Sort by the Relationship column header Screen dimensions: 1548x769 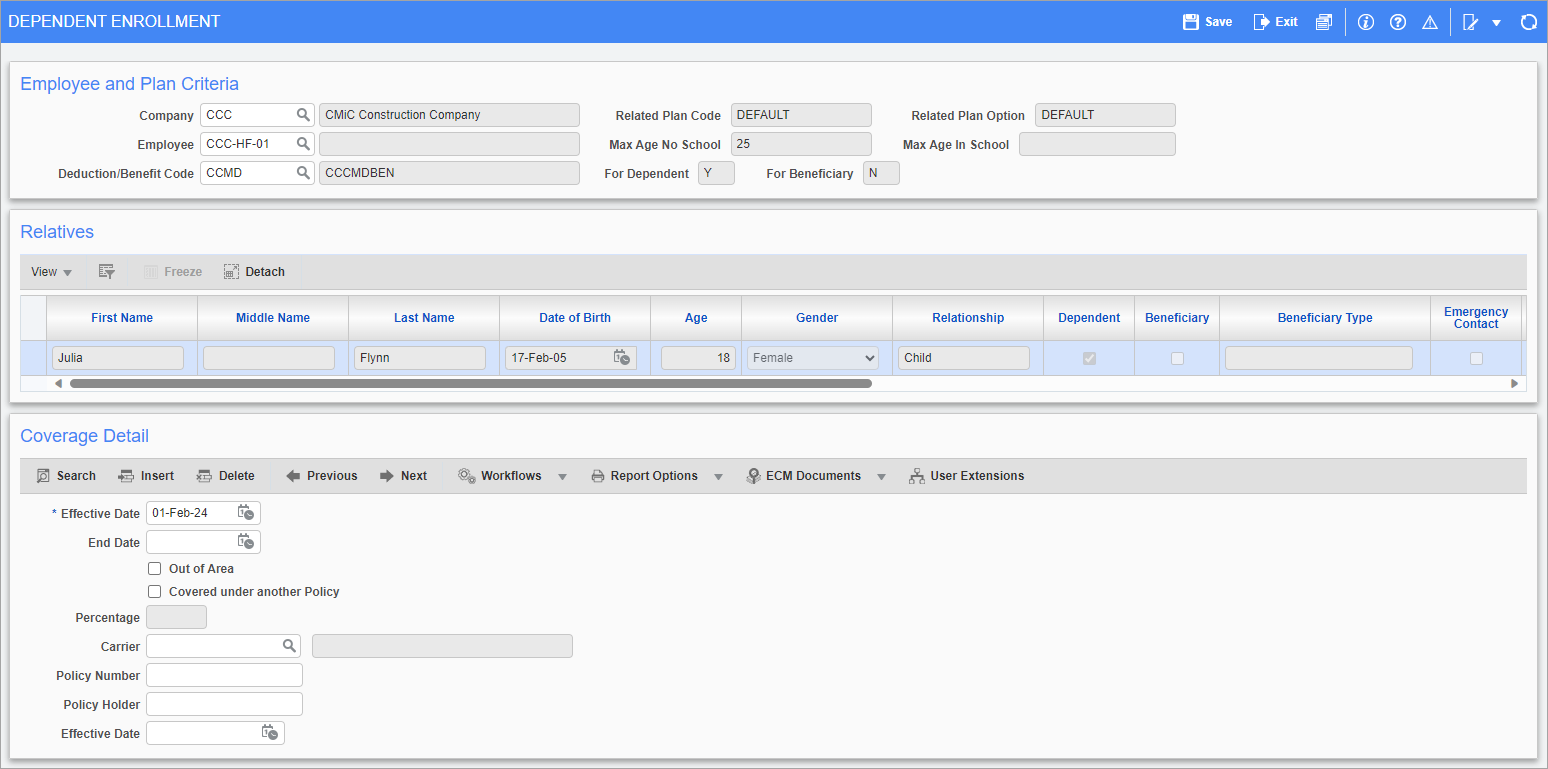[x=968, y=318]
